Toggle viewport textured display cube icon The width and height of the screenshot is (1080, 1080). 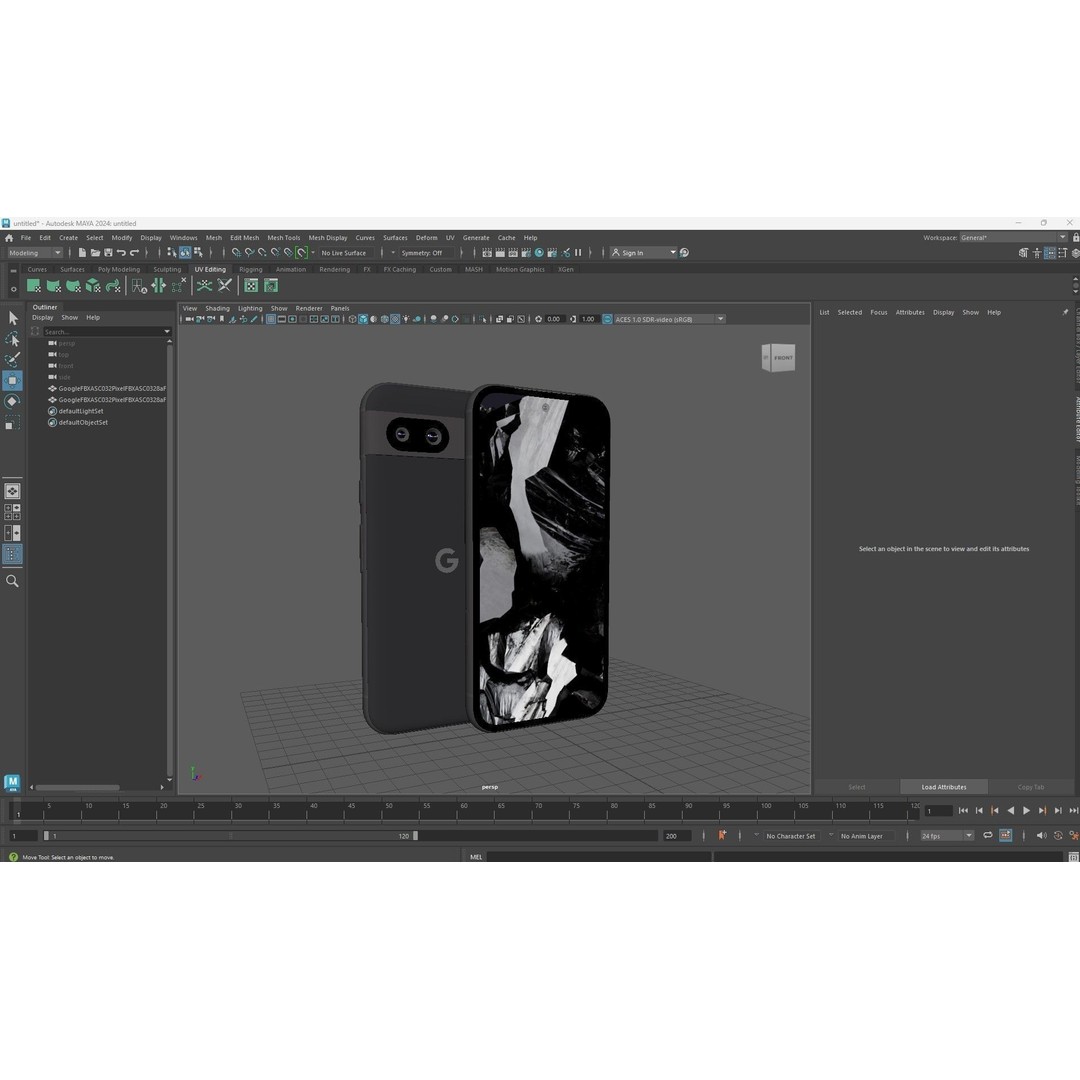[x=363, y=319]
